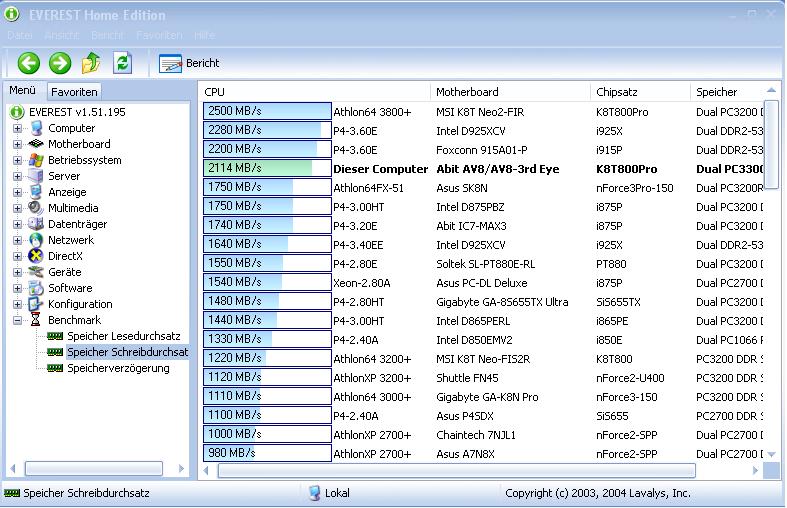The height and width of the screenshot is (508, 787).
Task: Expand the Netzwerk tree node
Action: [x=18, y=240]
